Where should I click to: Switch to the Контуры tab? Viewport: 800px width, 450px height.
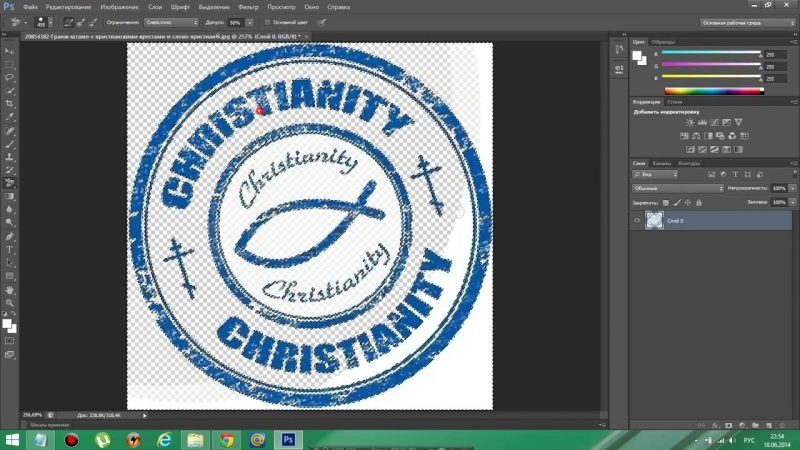click(689, 163)
